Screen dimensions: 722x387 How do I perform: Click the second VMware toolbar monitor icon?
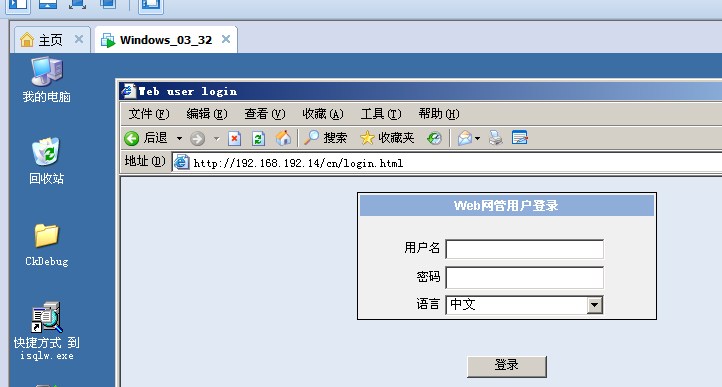tap(48, 4)
